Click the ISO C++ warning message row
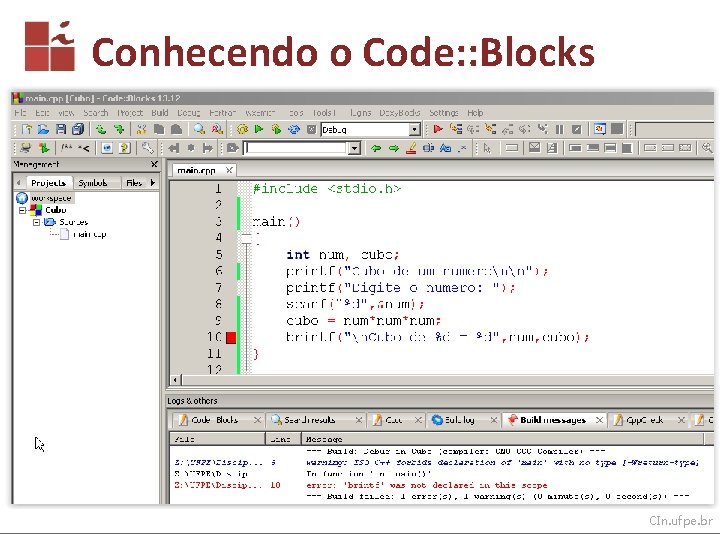 436,463
